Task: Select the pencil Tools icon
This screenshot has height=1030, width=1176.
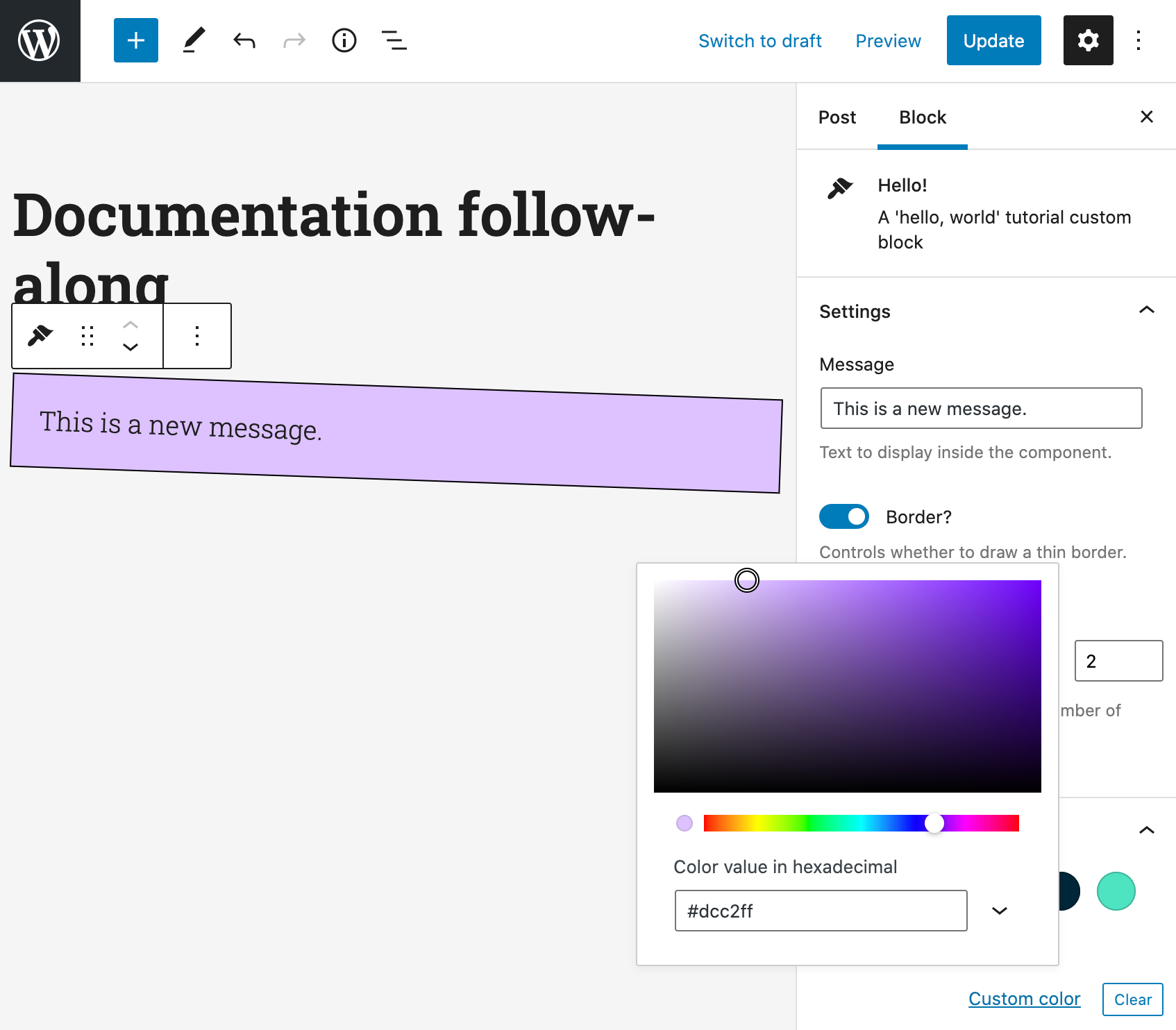Action: pos(194,41)
